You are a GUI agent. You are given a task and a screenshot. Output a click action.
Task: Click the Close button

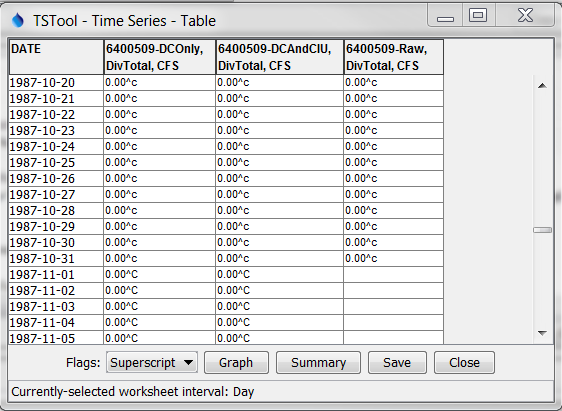[464, 363]
